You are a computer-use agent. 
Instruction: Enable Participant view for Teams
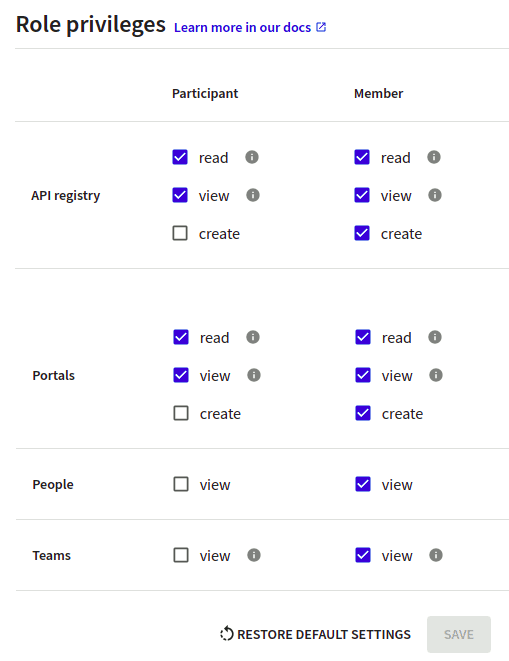[x=181, y=555]
